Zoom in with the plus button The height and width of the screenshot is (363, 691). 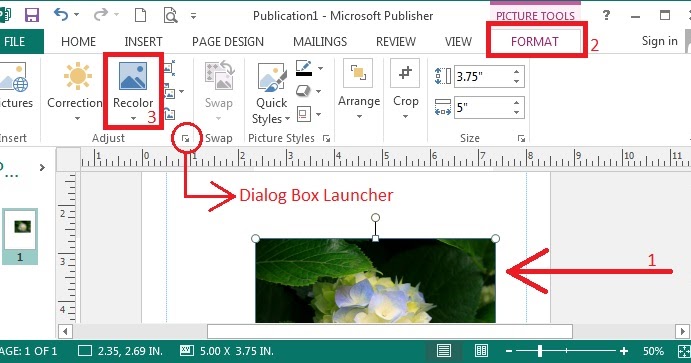[624, 351]
